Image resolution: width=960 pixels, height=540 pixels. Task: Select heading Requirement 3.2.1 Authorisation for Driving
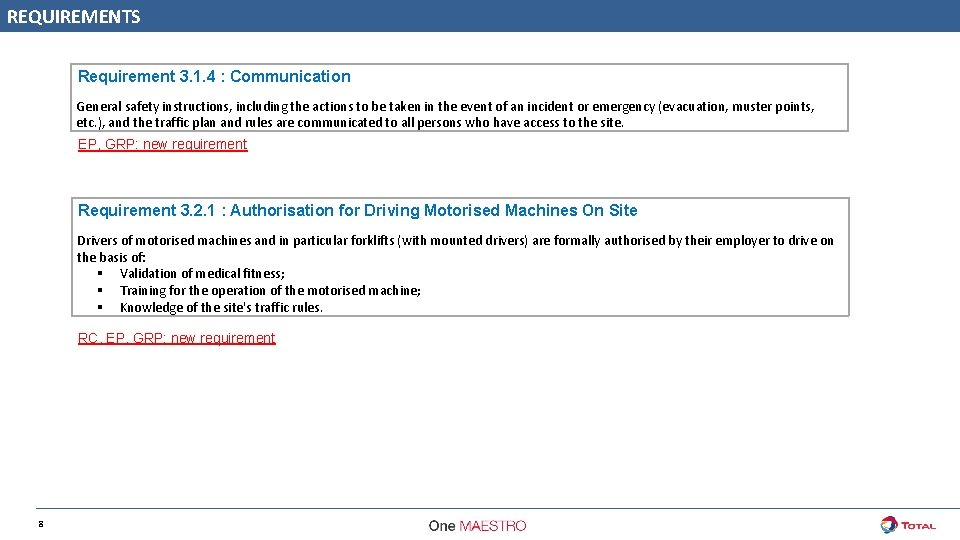point(358,211)
